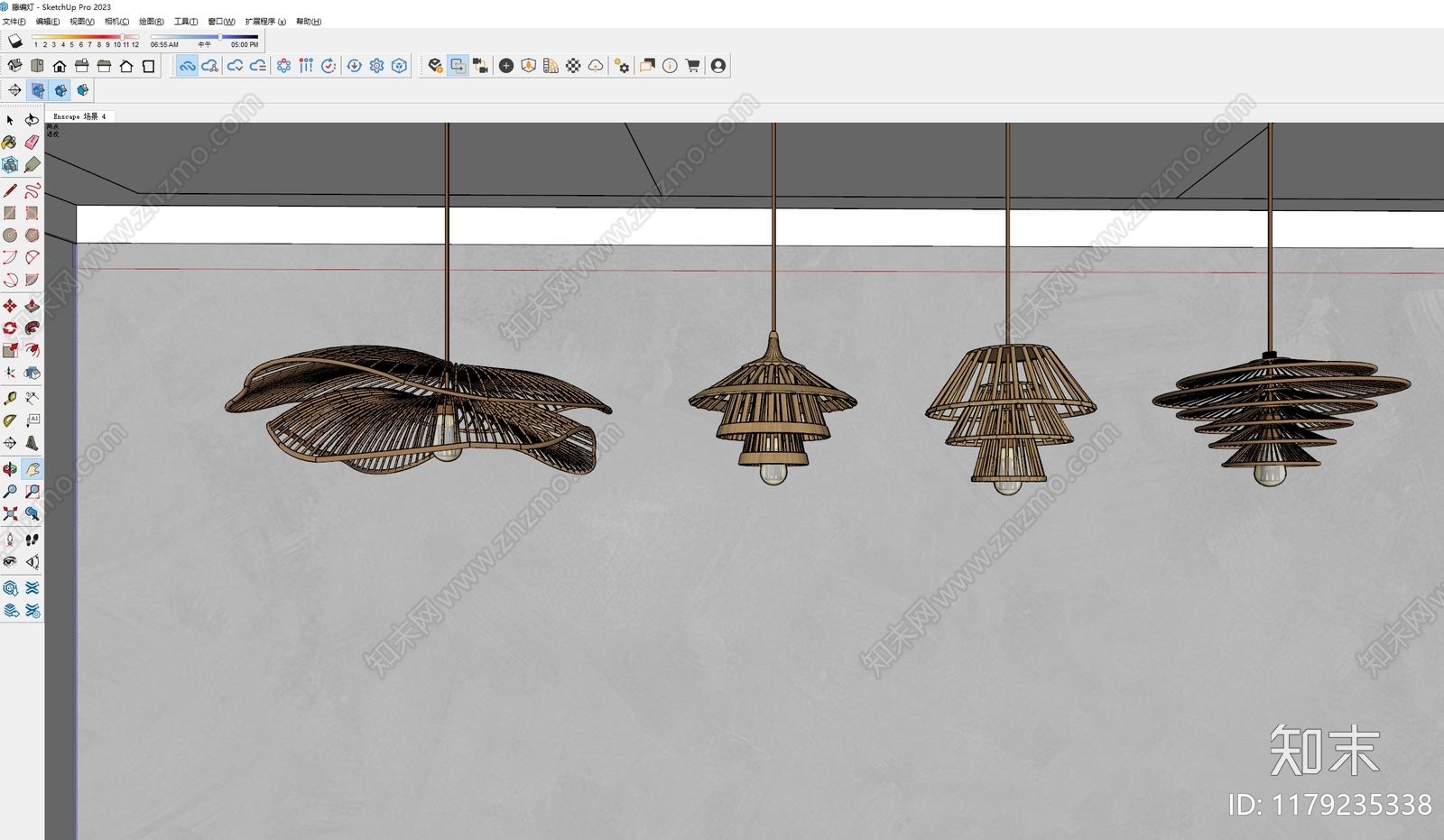Open the 绘图(R) menu
The image size is (1444, 840).
coord(152,22)
